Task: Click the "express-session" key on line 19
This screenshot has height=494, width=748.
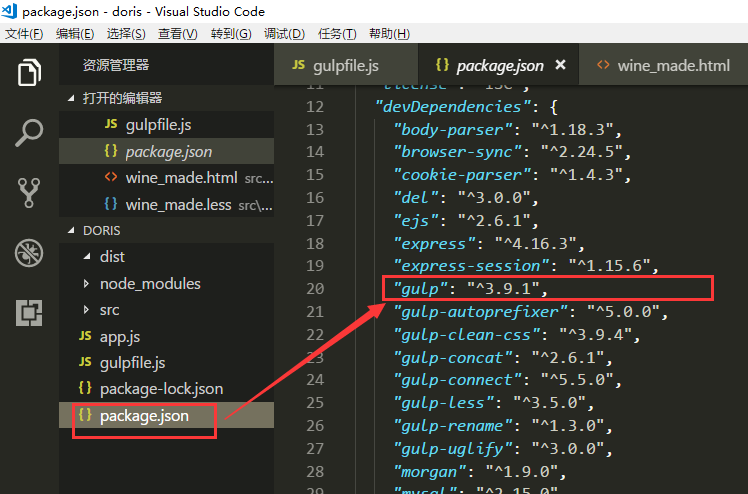Action: click(x=471, y=266)
